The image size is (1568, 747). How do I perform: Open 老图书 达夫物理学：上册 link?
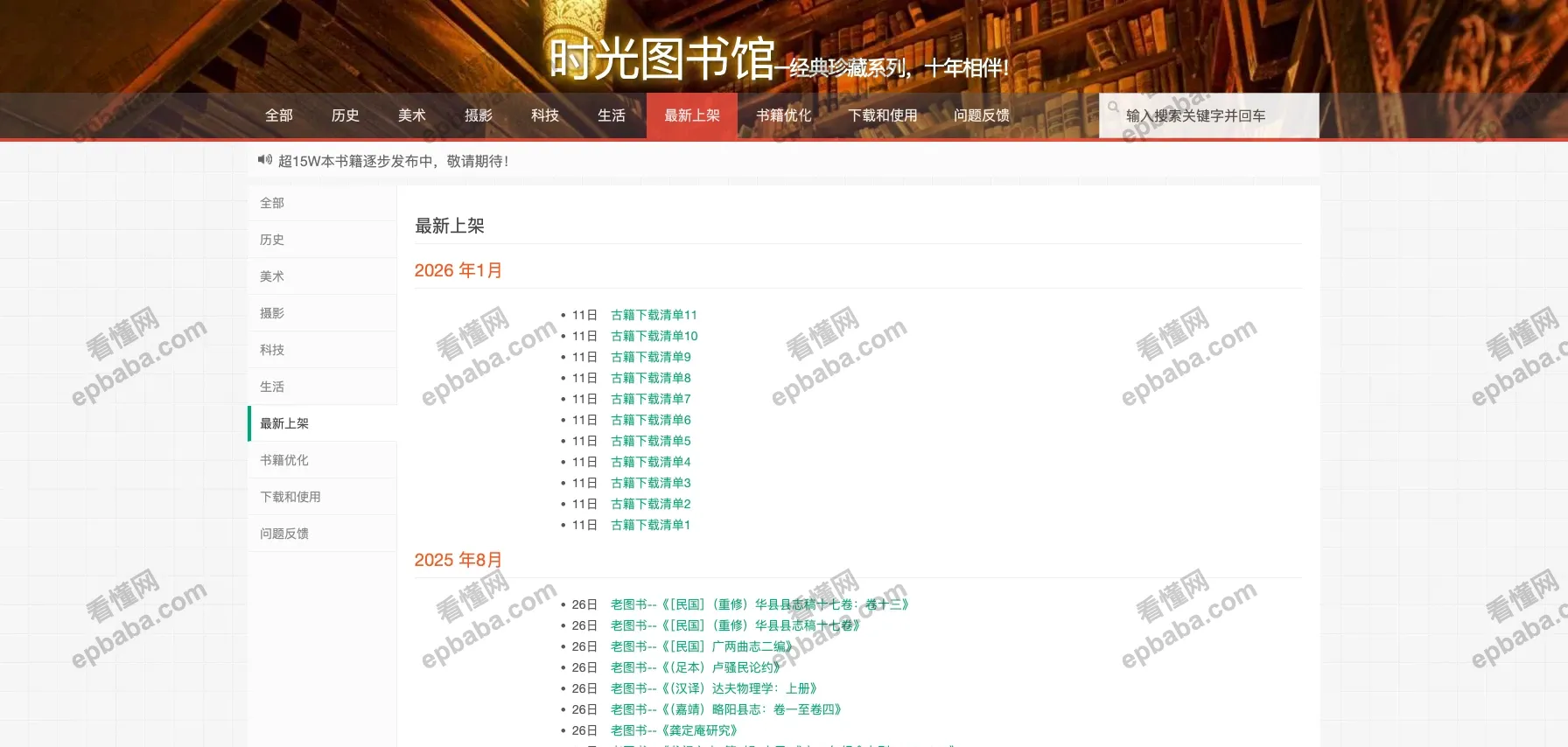(715, 688)
